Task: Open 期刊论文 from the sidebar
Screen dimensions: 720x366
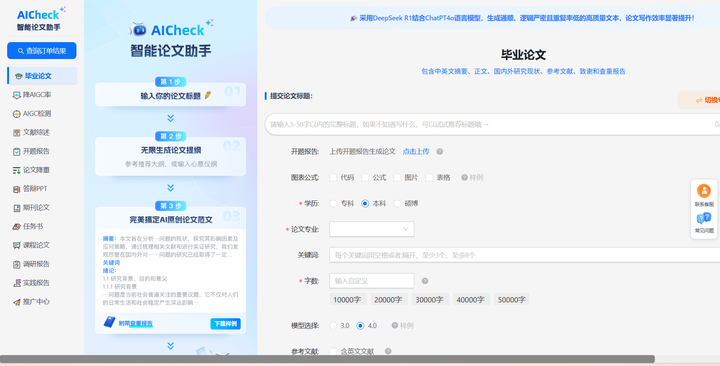Action: (x=31, y=208)
